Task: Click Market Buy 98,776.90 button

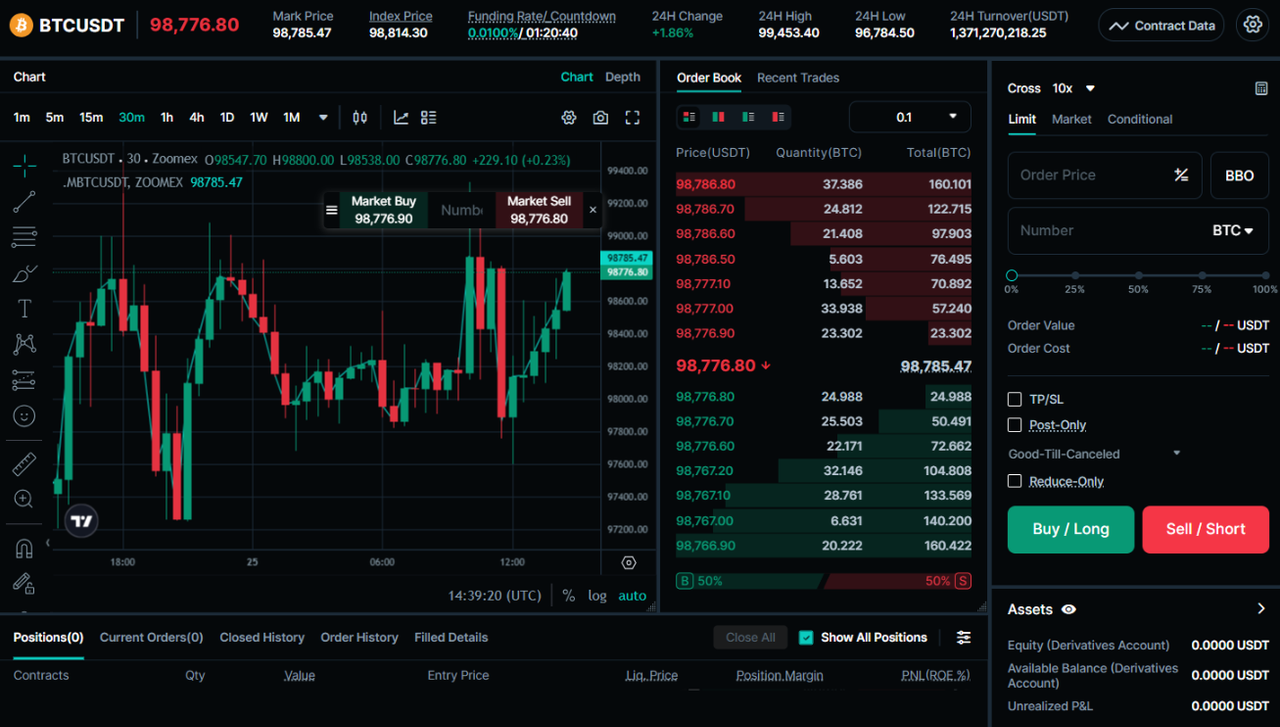Action: [384, 210]
